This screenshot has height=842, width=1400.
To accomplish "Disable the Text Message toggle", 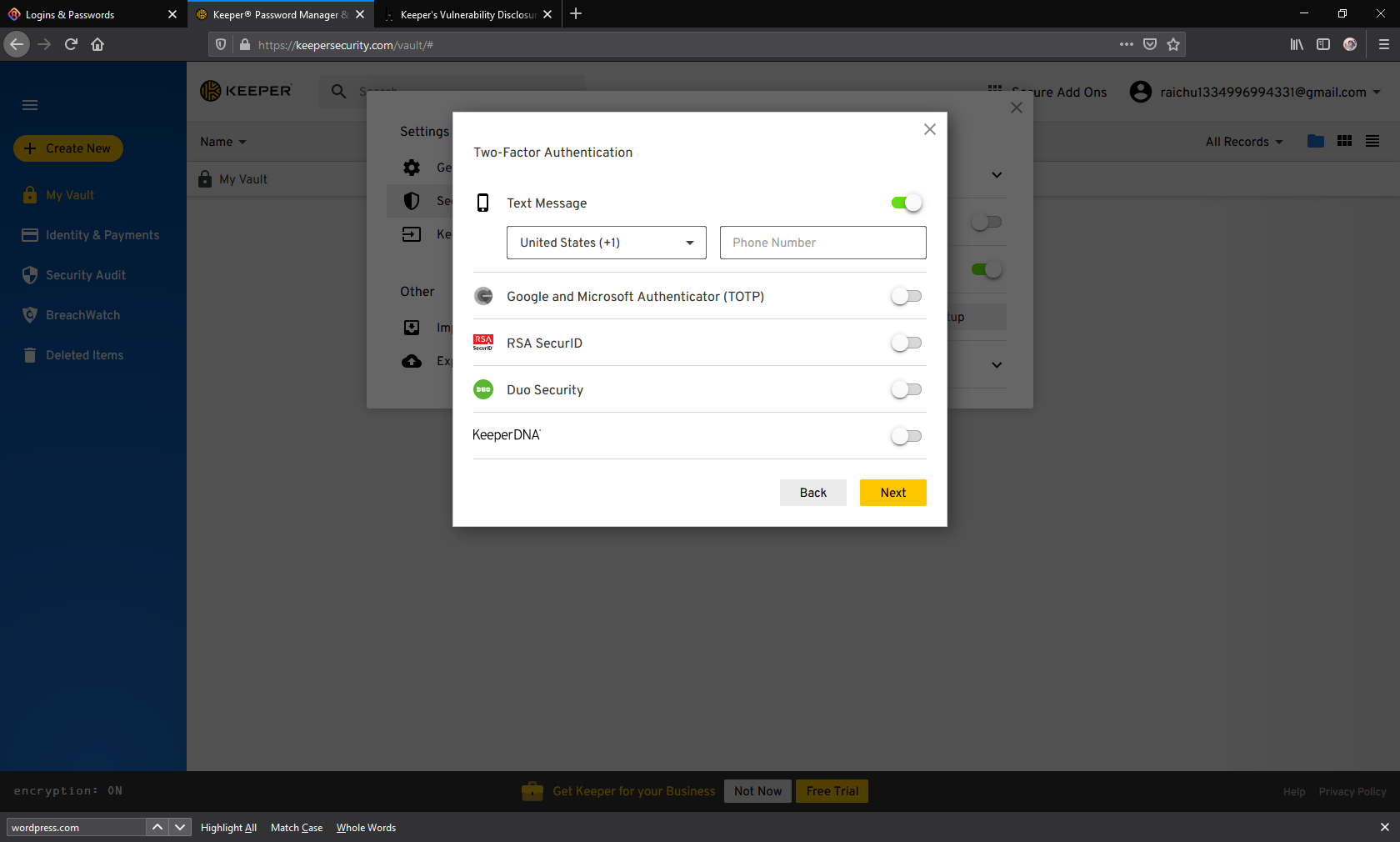I will 906,203.
